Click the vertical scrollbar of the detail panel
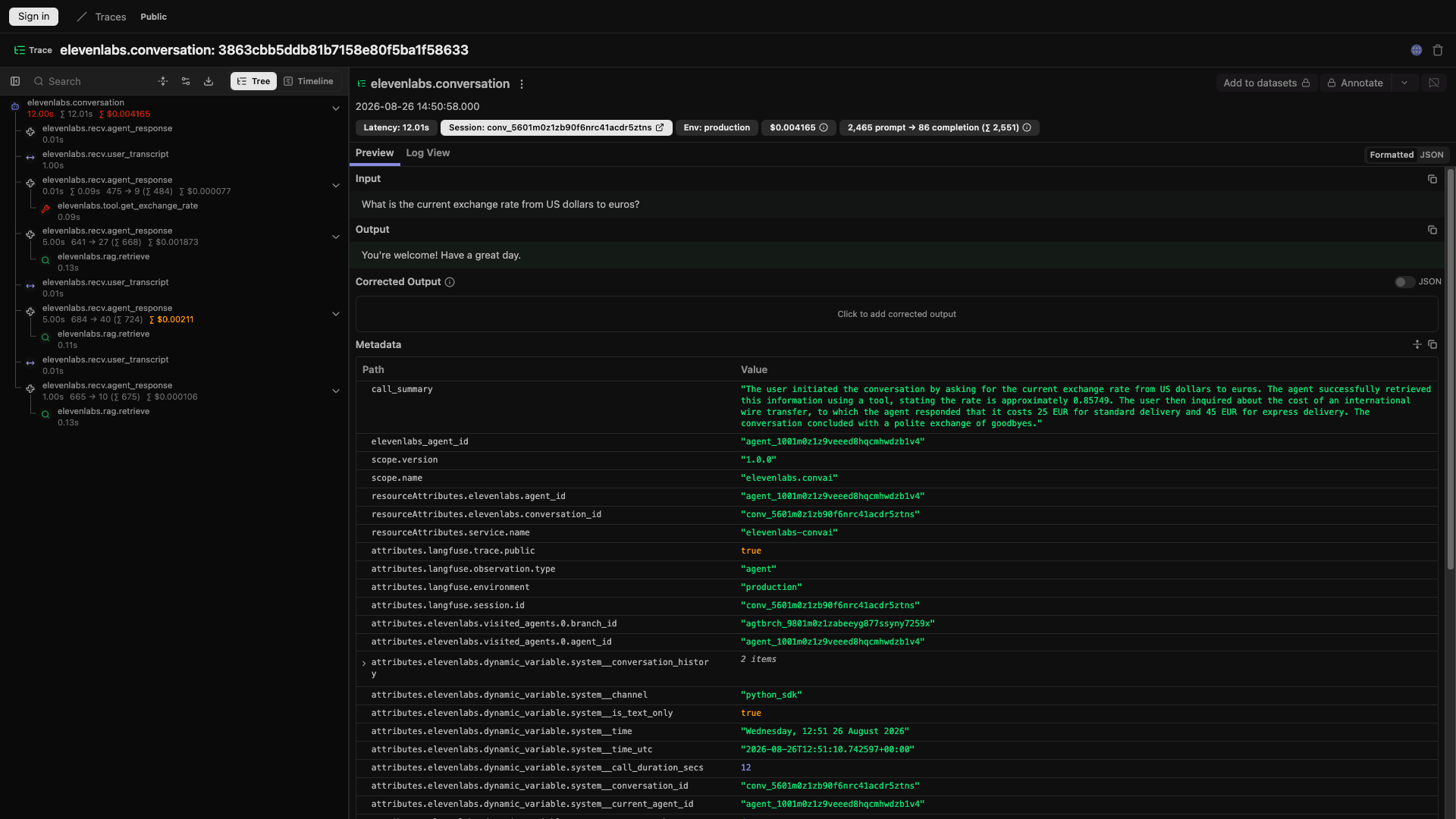Screen dimensions: 1456x819 click(x=1450, y=369)
